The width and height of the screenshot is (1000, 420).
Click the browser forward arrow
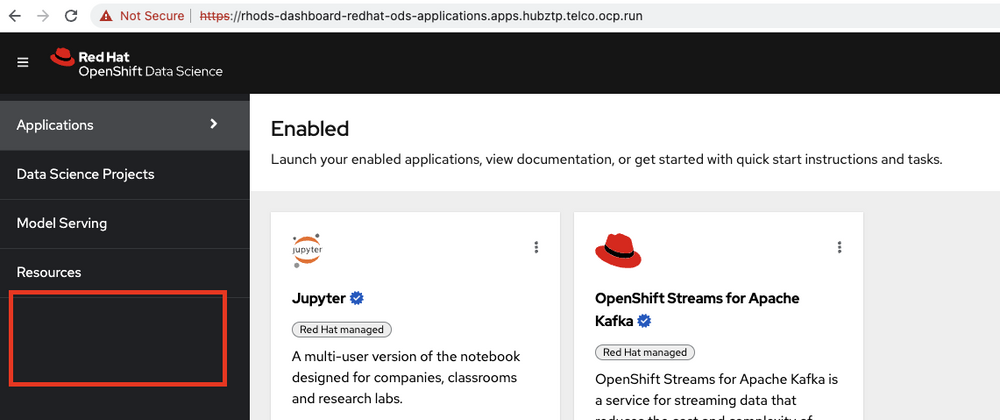[x=43, y=16]
